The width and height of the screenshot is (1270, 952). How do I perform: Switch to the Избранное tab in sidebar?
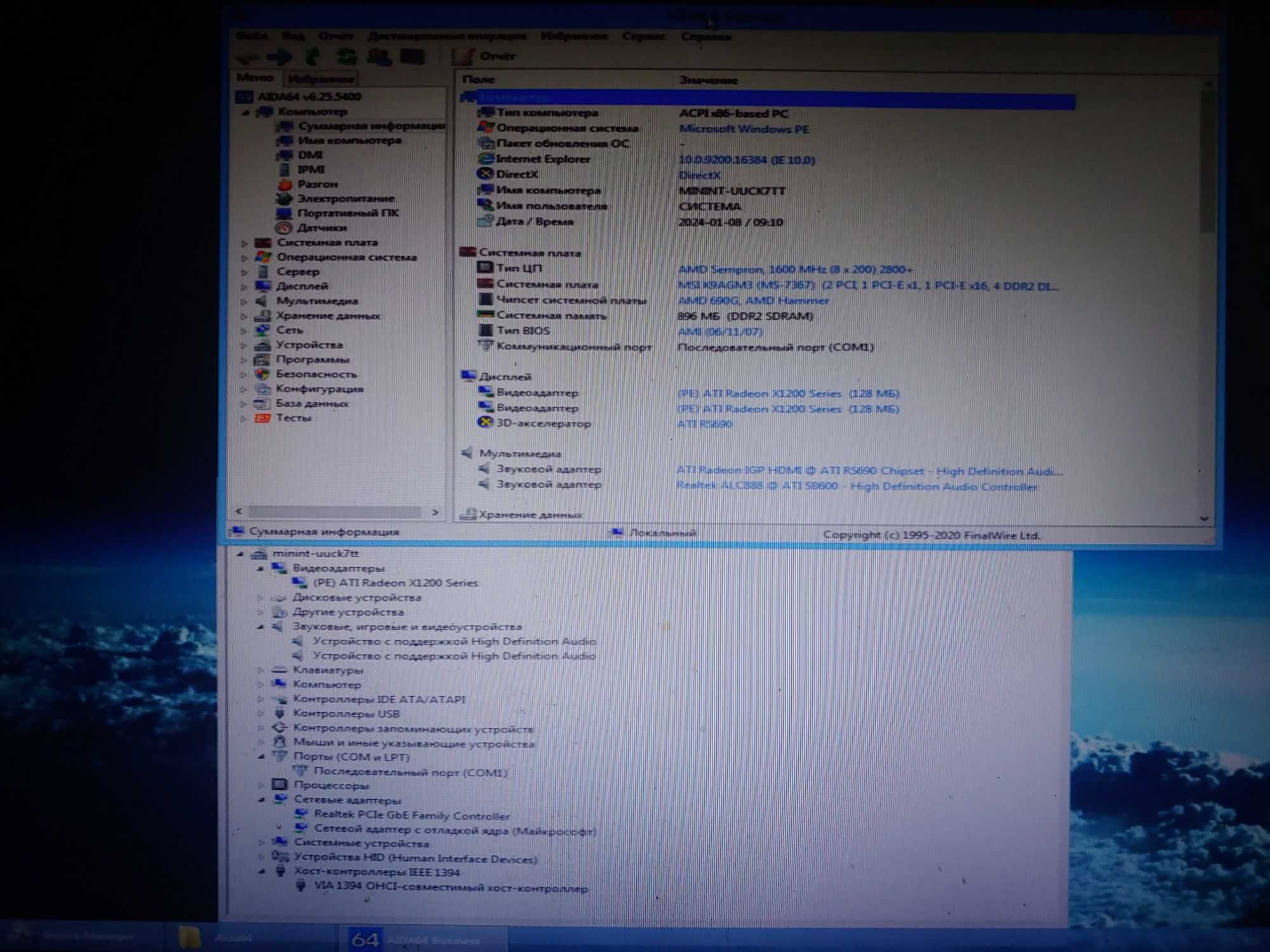pyautogui.click(x=321, y=79)
